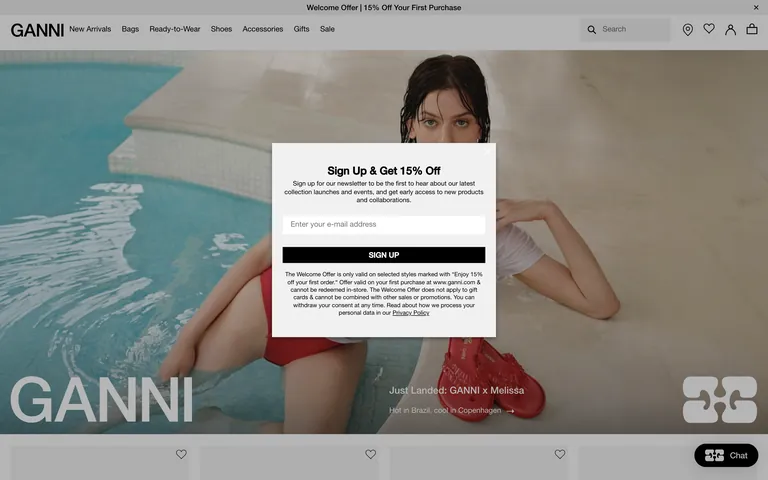Image resolution: width=768 pixels, height=480 pixels.
Task: Click the magnifying glass search icon
Action: [592, 29]
